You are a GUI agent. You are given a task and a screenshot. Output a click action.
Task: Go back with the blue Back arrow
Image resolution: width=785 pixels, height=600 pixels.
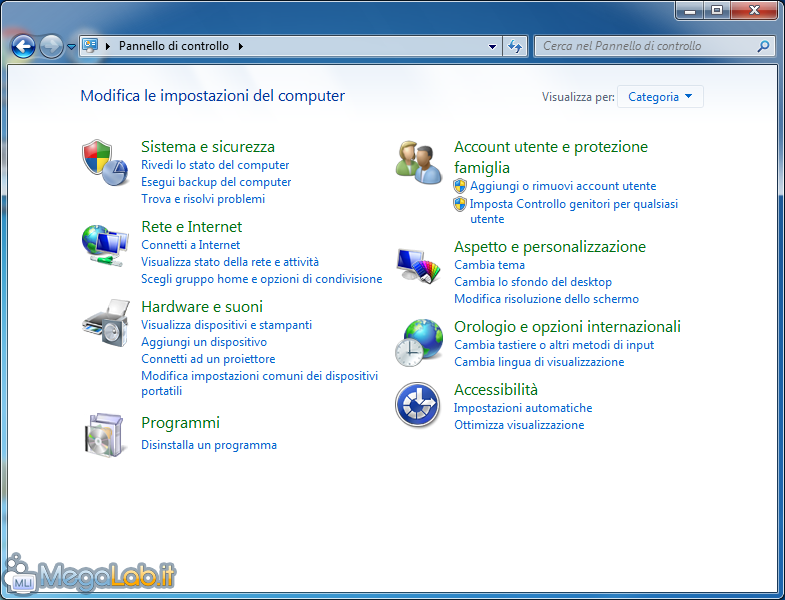click(23, 47)
